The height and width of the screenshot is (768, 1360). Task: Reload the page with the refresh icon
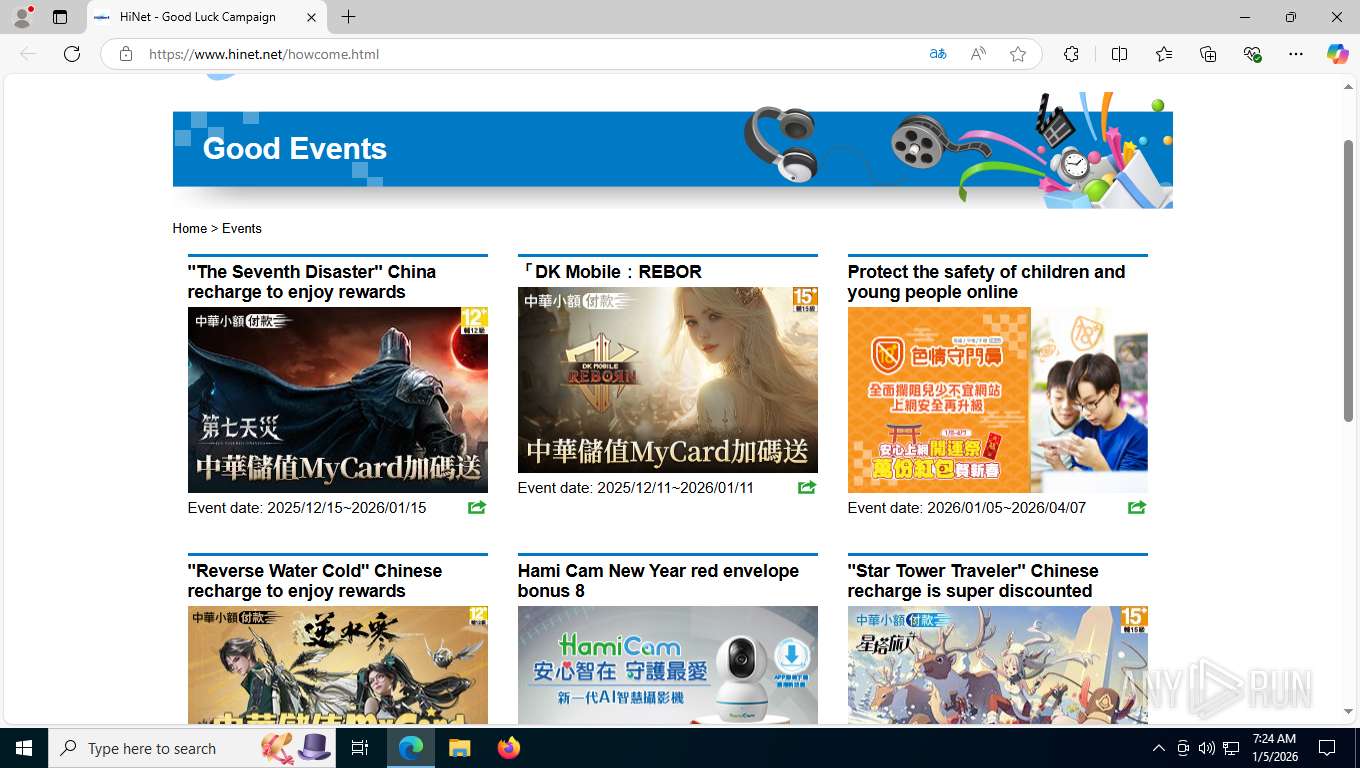coord(72,54)
